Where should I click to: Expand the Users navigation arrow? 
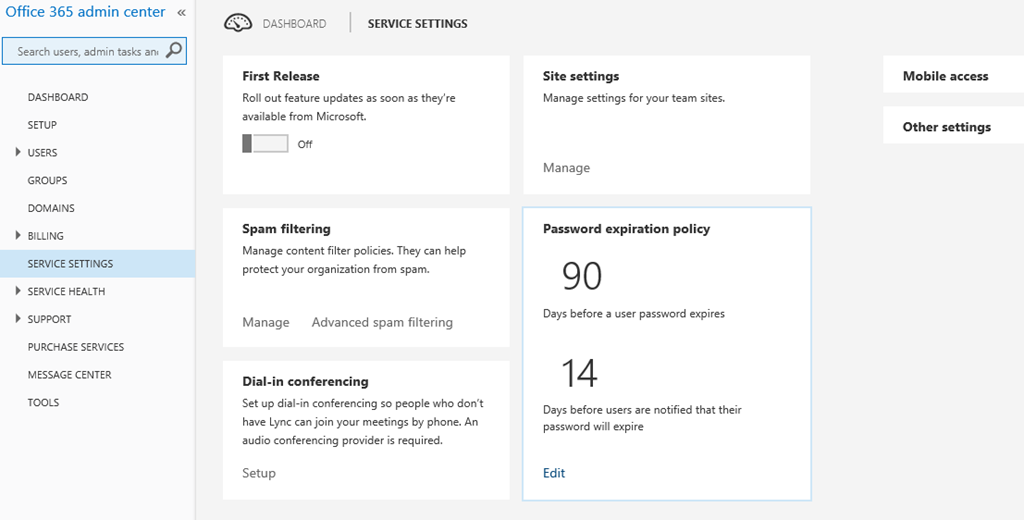[18, 153]
